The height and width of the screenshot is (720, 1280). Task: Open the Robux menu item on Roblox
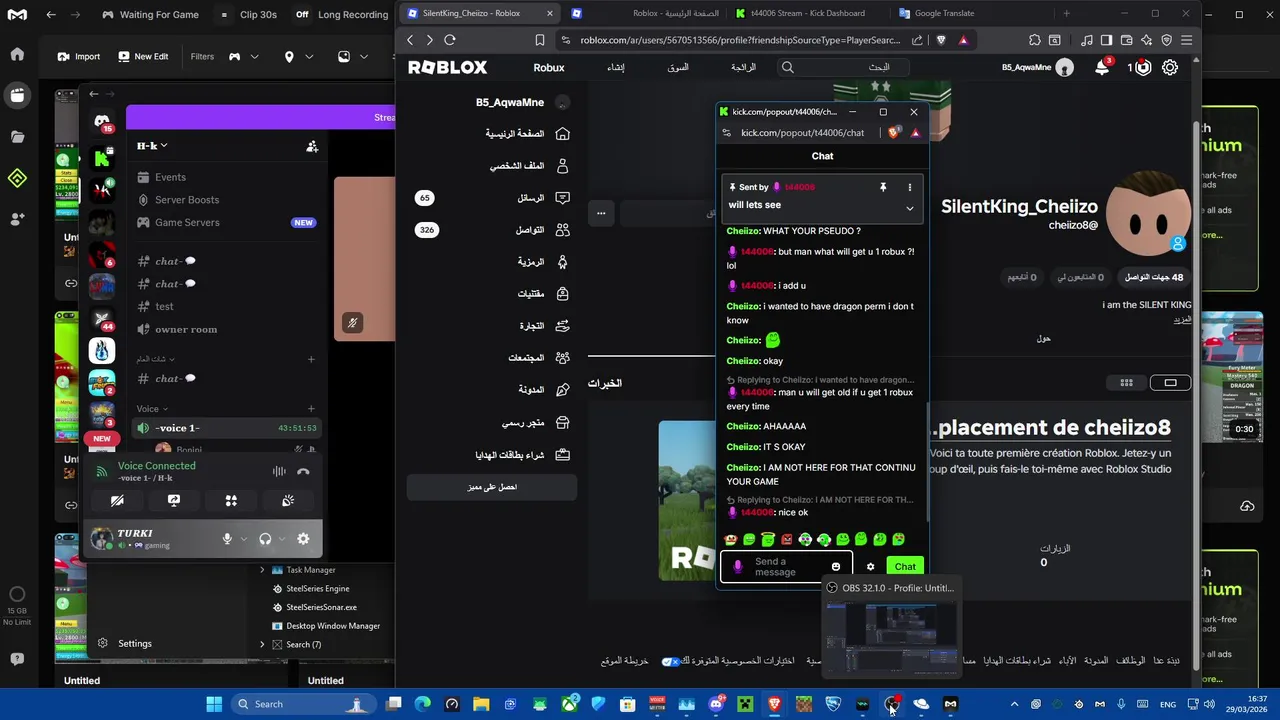[x=548, y=67]
